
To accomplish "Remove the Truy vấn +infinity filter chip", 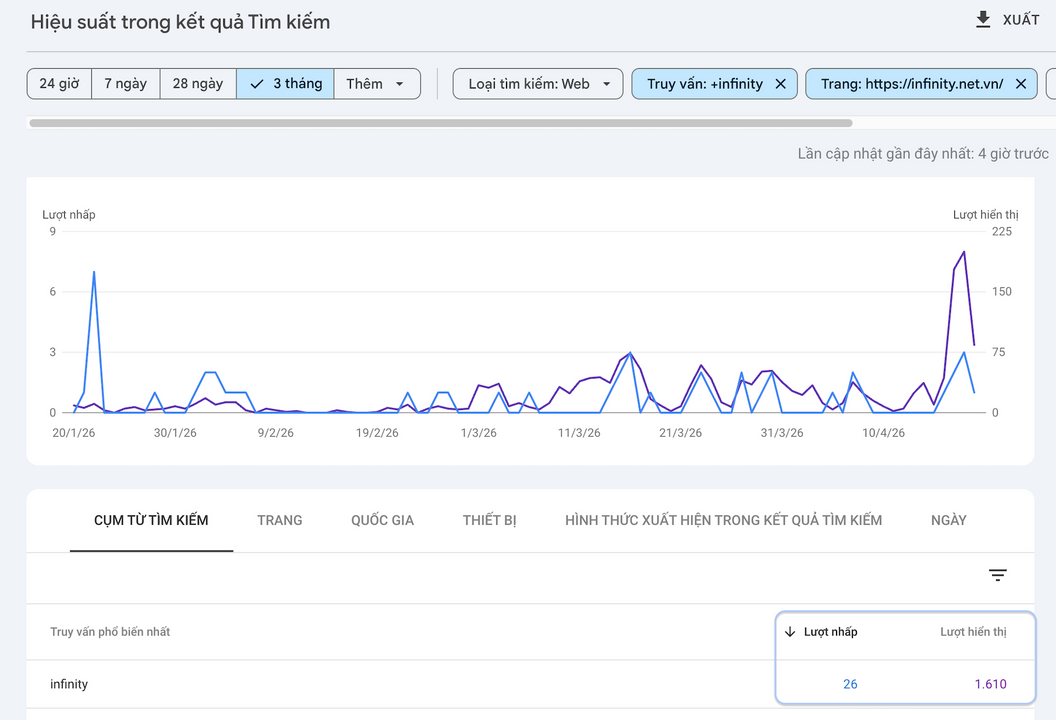I will [780, 84].
